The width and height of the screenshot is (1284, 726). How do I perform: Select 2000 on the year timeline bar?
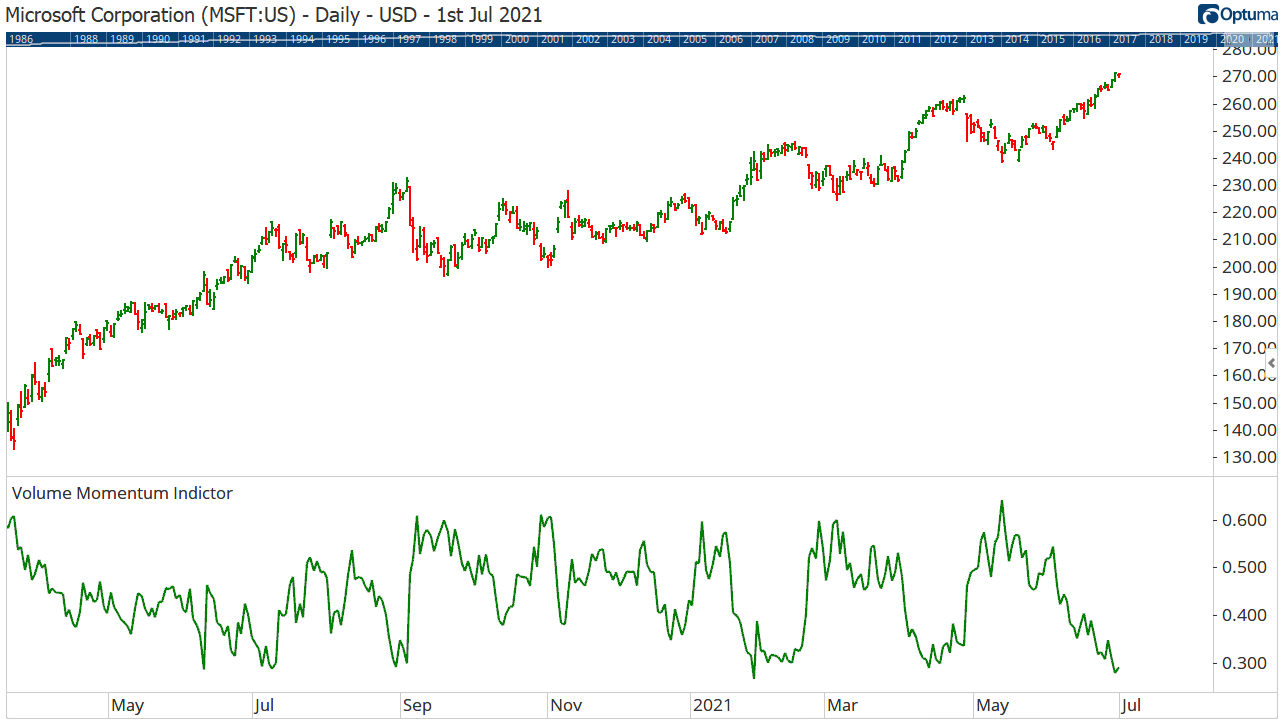517,39
